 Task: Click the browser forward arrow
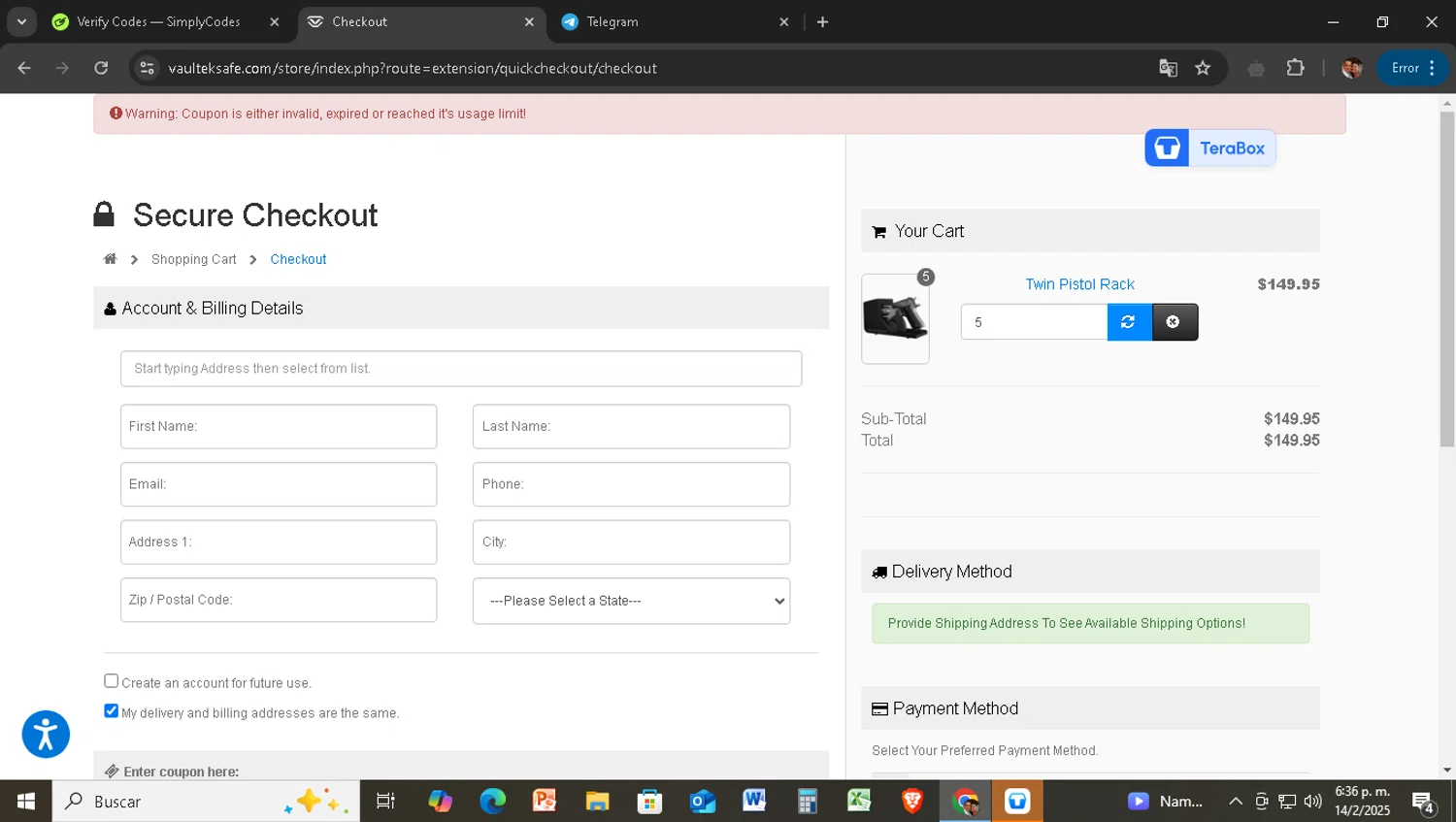click(62, 68)
